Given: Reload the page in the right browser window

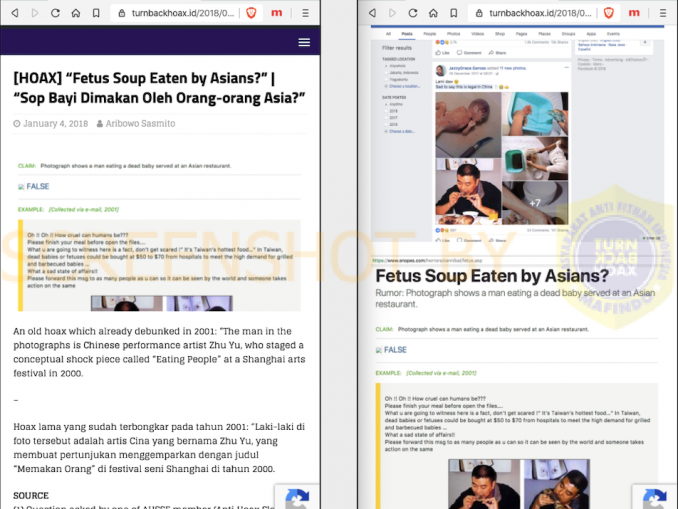Looking at the screenshot, I should coord(413,13).
